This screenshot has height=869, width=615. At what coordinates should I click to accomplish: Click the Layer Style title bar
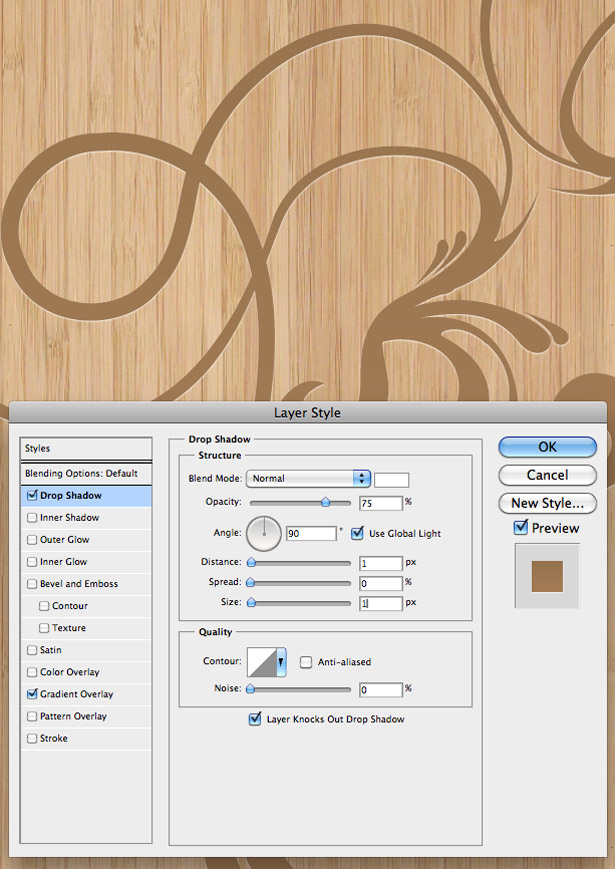coord(308,413)
